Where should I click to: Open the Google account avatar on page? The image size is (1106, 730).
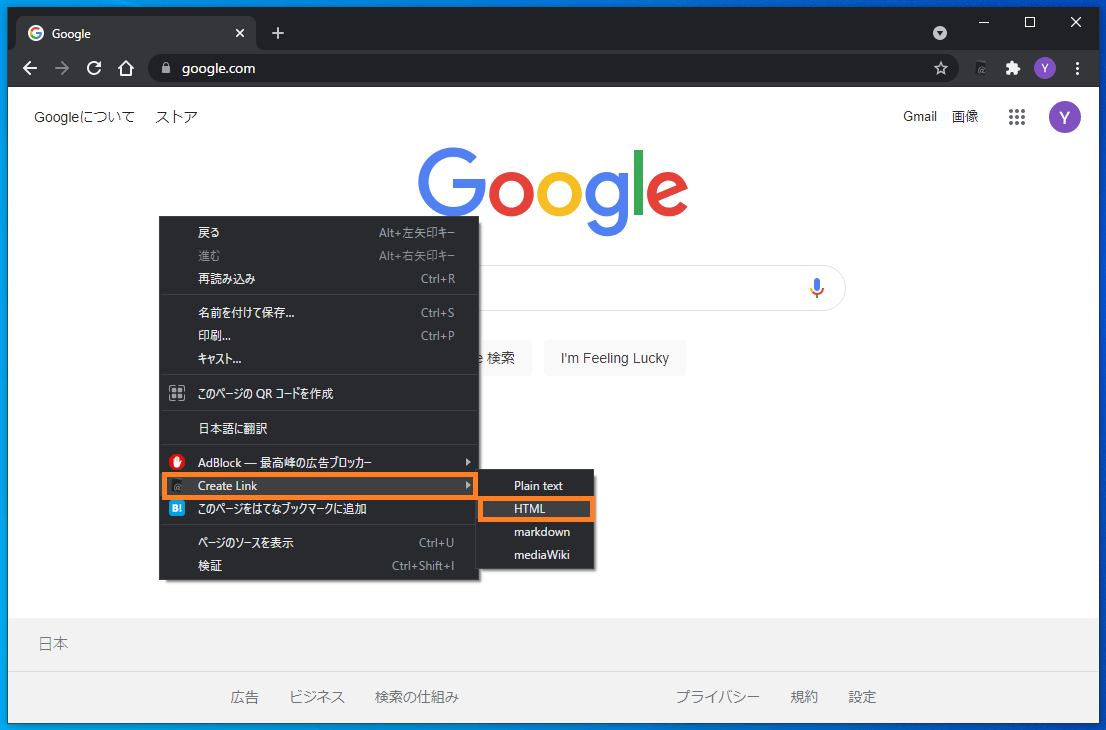(1064, 117)
